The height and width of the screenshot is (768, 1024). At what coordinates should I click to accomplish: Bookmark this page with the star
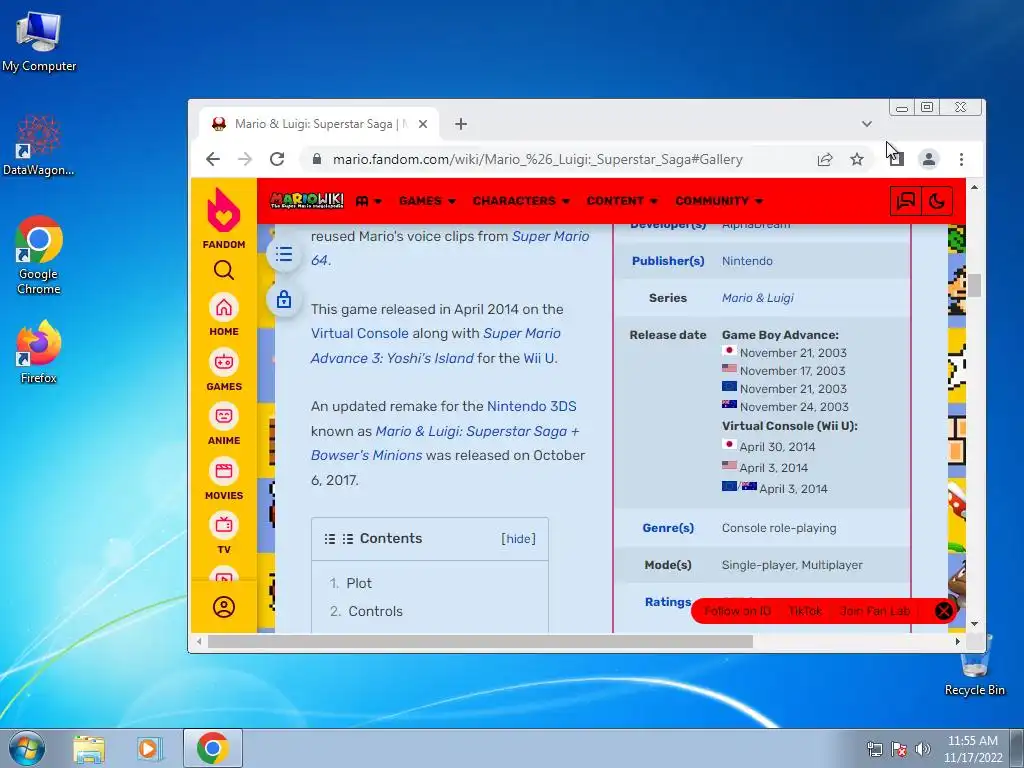857,159
